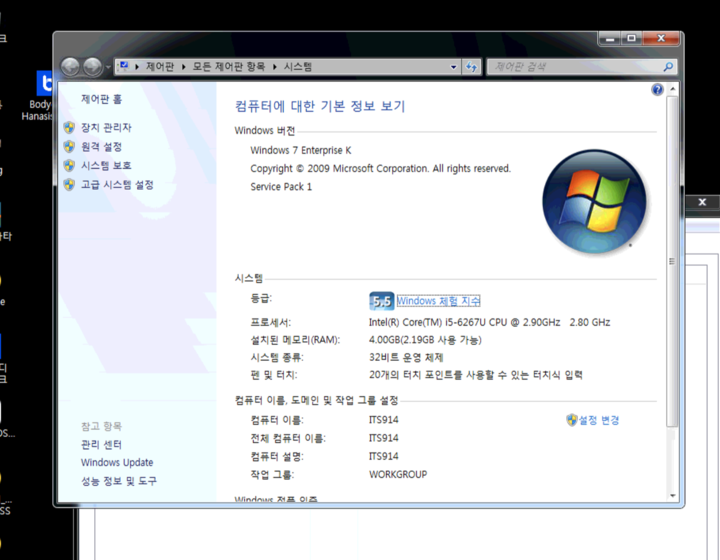The width and height of the screenshot is (720, 560).
Task: Open address bar history dropdown arrow
Action: 454,67
